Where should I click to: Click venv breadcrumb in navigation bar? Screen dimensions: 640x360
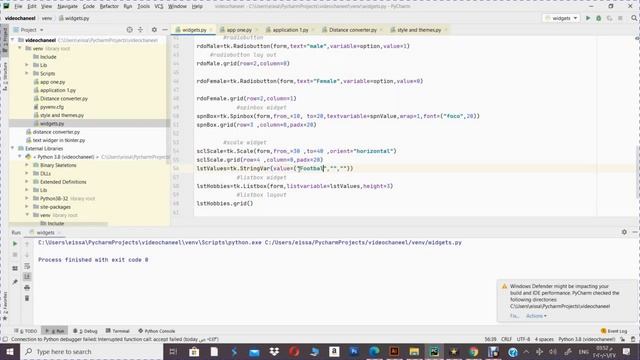pos(47,18)
